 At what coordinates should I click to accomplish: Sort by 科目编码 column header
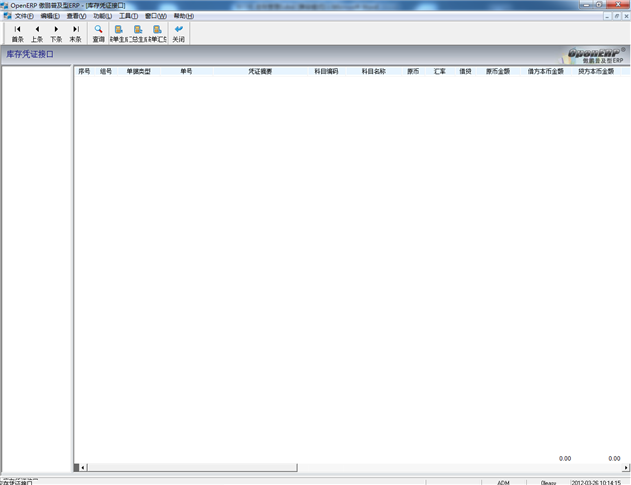pyautogui.click(x=326, y=72)
